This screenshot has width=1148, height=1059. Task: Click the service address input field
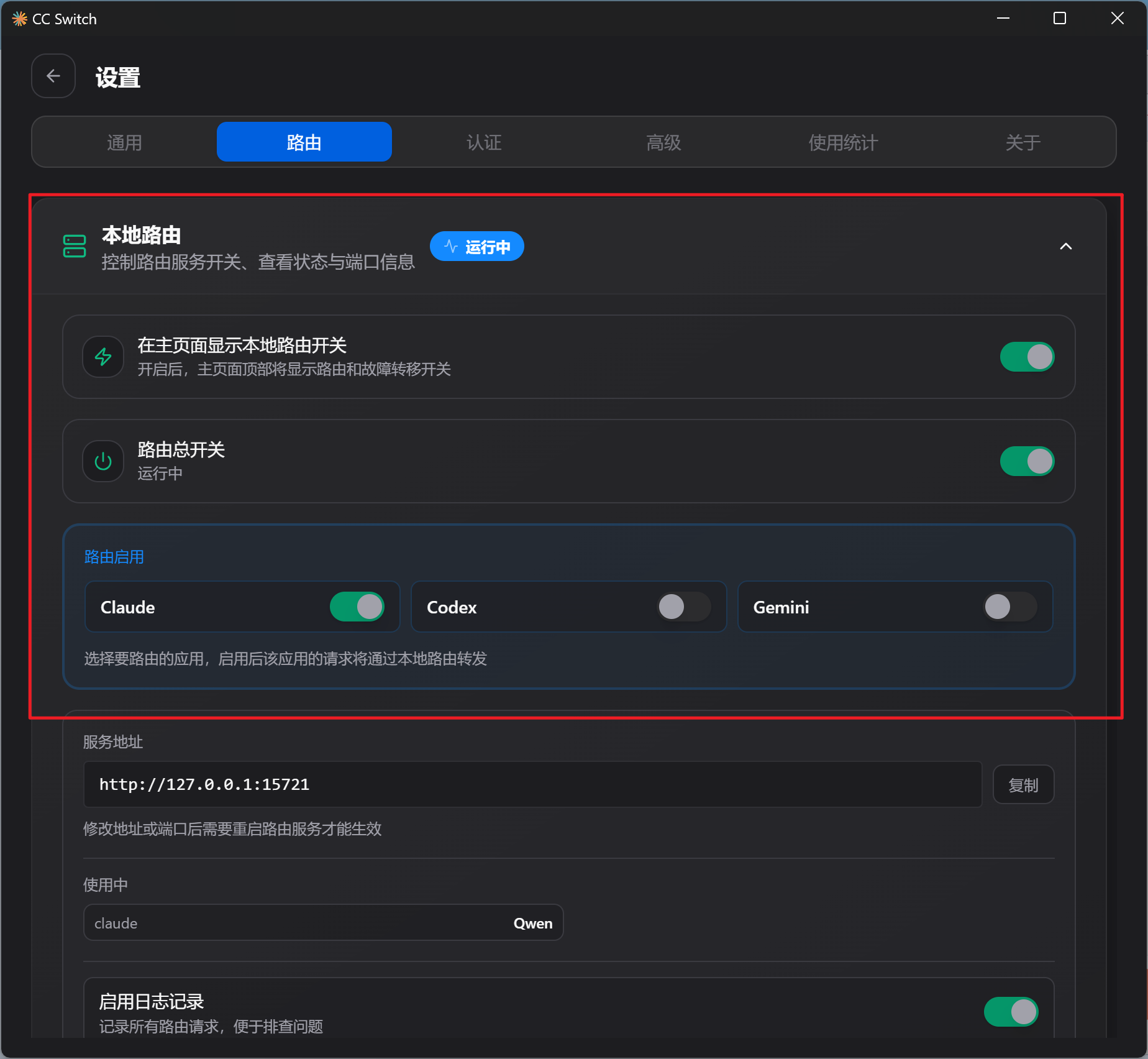532,784
